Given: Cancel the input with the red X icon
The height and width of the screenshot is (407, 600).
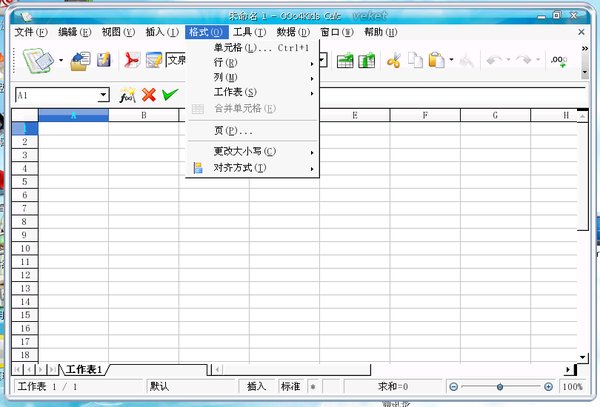Looking at the screenshot, I should [x=149, y=94].
